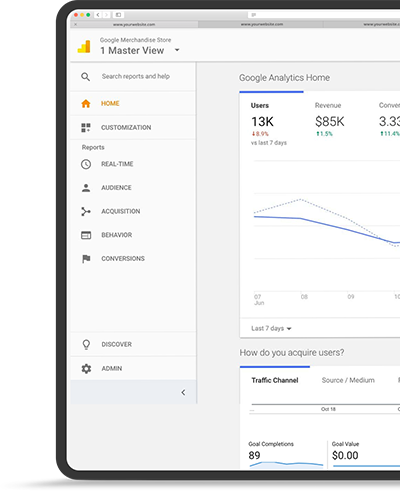
Task: Toggle the browser sidebar button
Action: click(x=118, y=15)
